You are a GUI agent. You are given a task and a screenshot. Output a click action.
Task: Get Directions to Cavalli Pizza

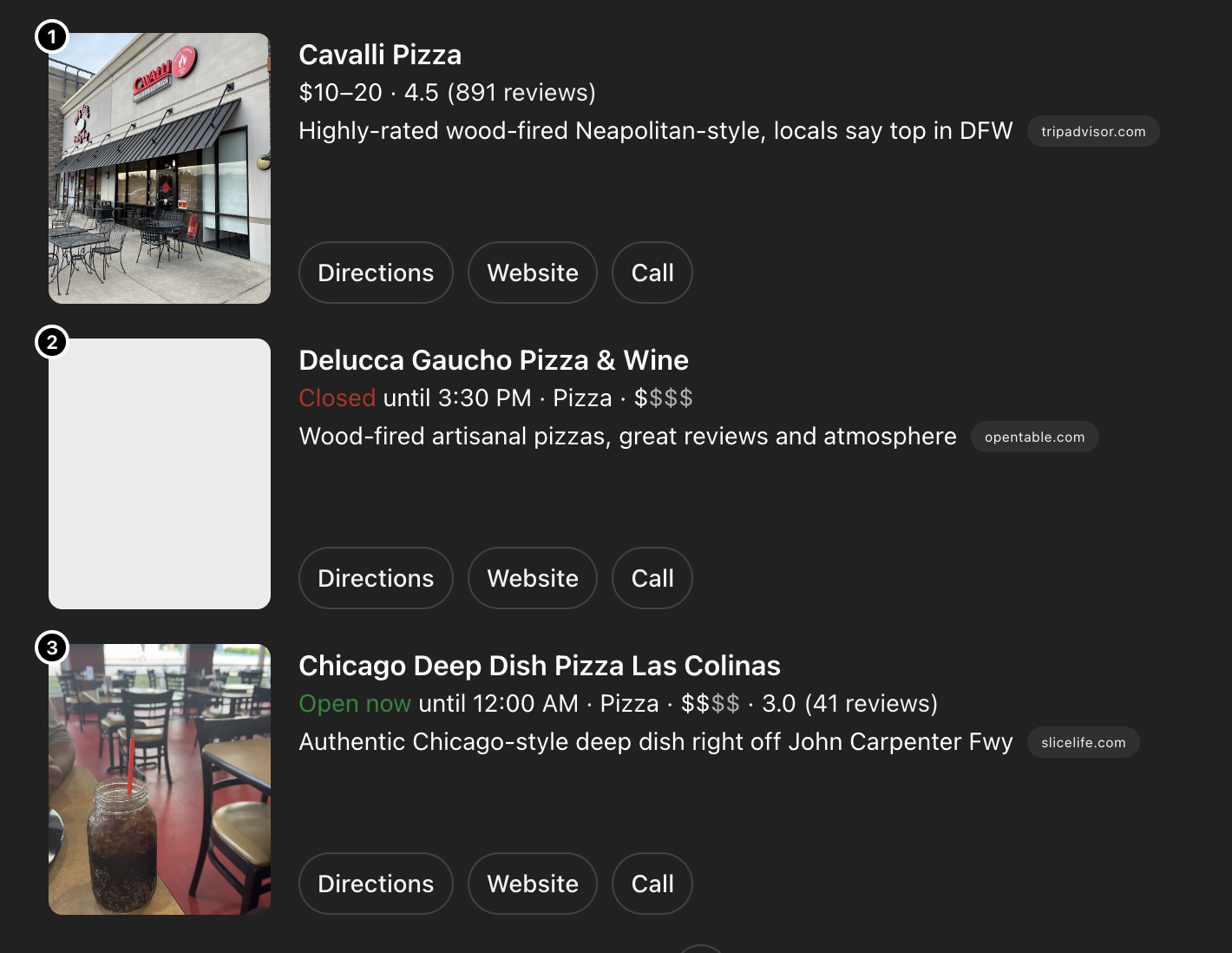click(376, 273)
